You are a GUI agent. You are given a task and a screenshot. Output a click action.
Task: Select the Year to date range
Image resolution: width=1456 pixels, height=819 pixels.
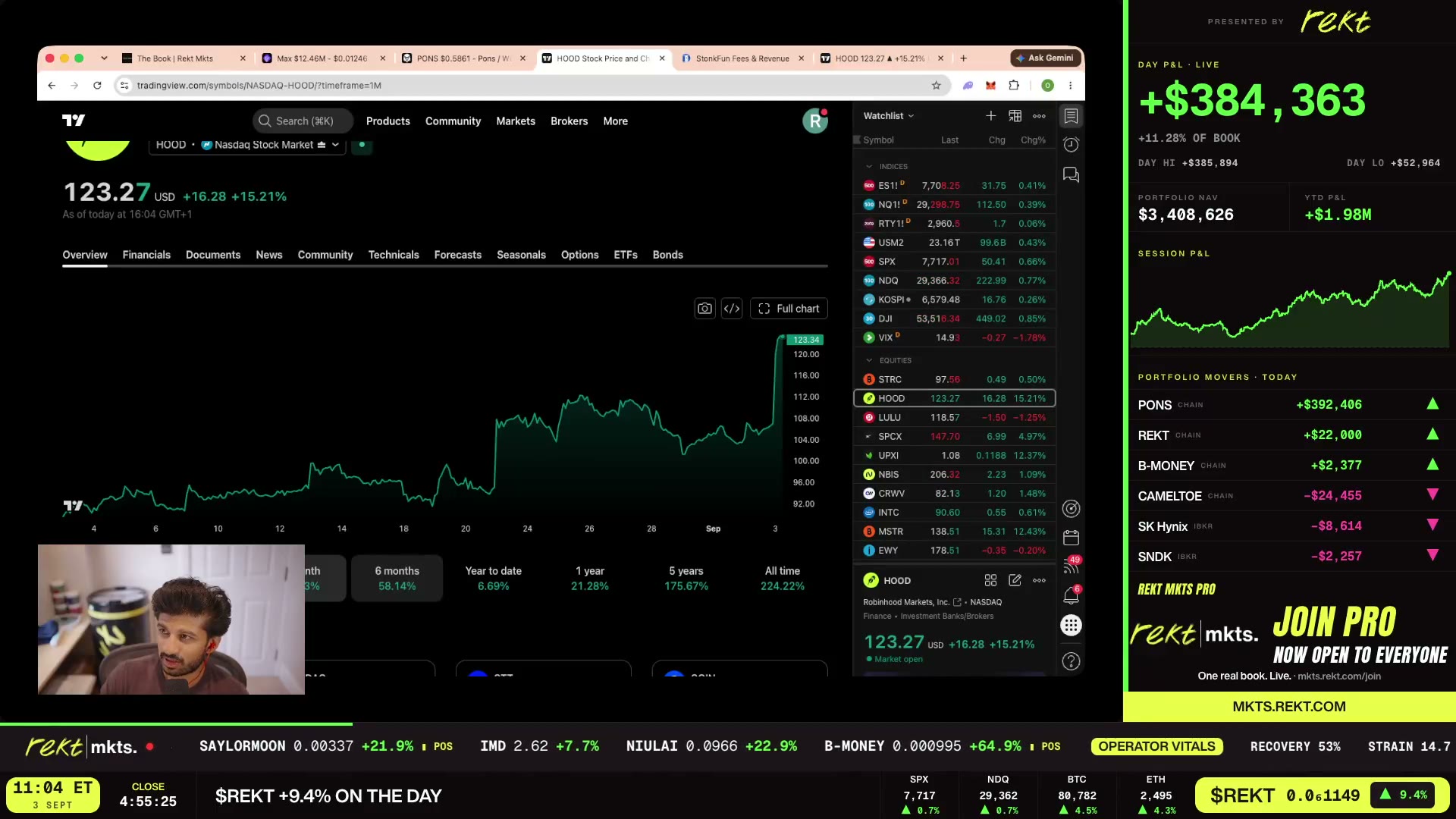[494, 579]
